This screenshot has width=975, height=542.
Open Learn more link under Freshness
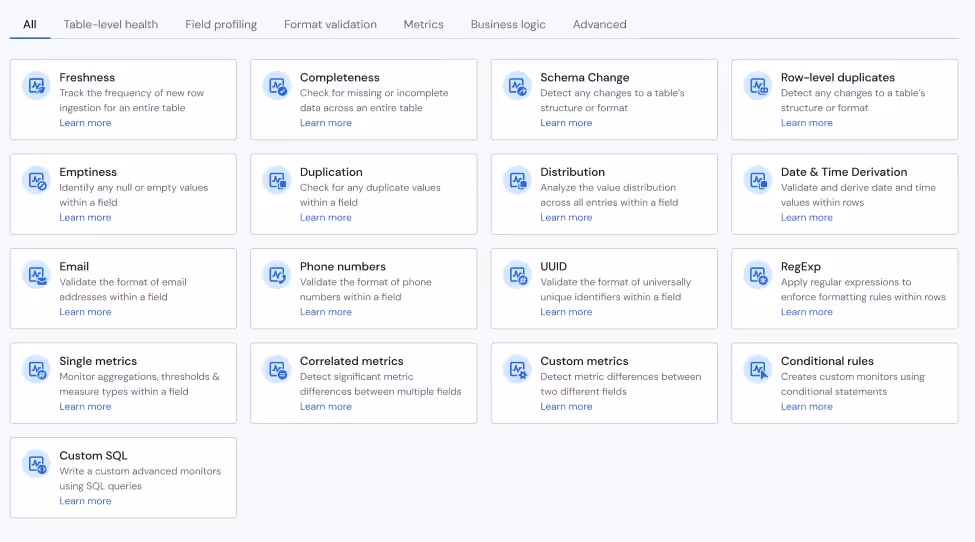tap(85, 122)
